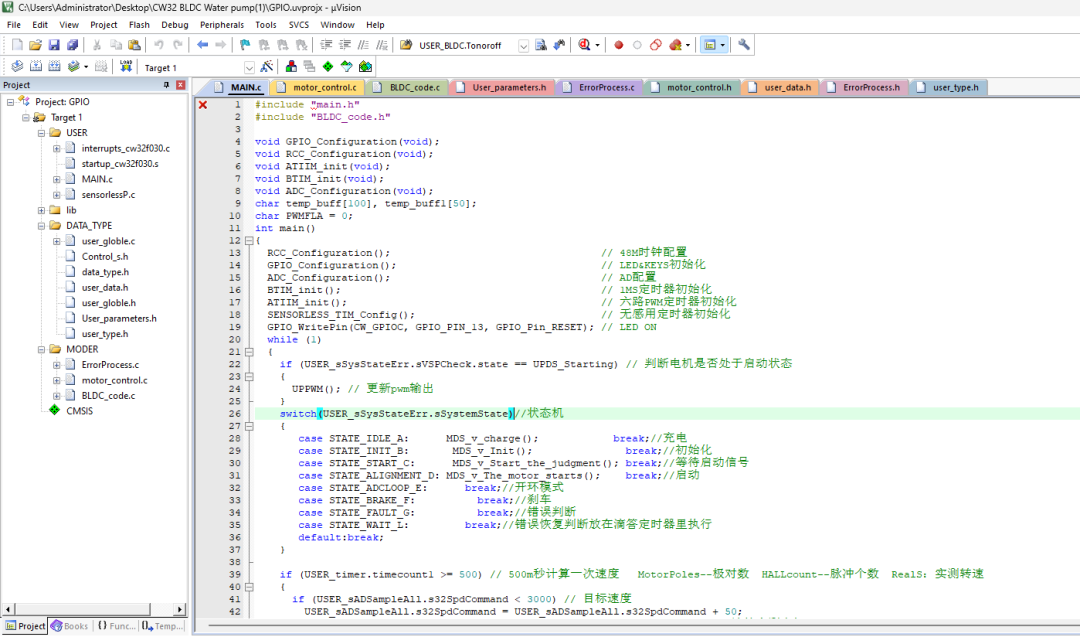Image resolution: width=1080 pixels, height=637 pixels.
Task: Switch to Templates panel tab
Action: 163,626
